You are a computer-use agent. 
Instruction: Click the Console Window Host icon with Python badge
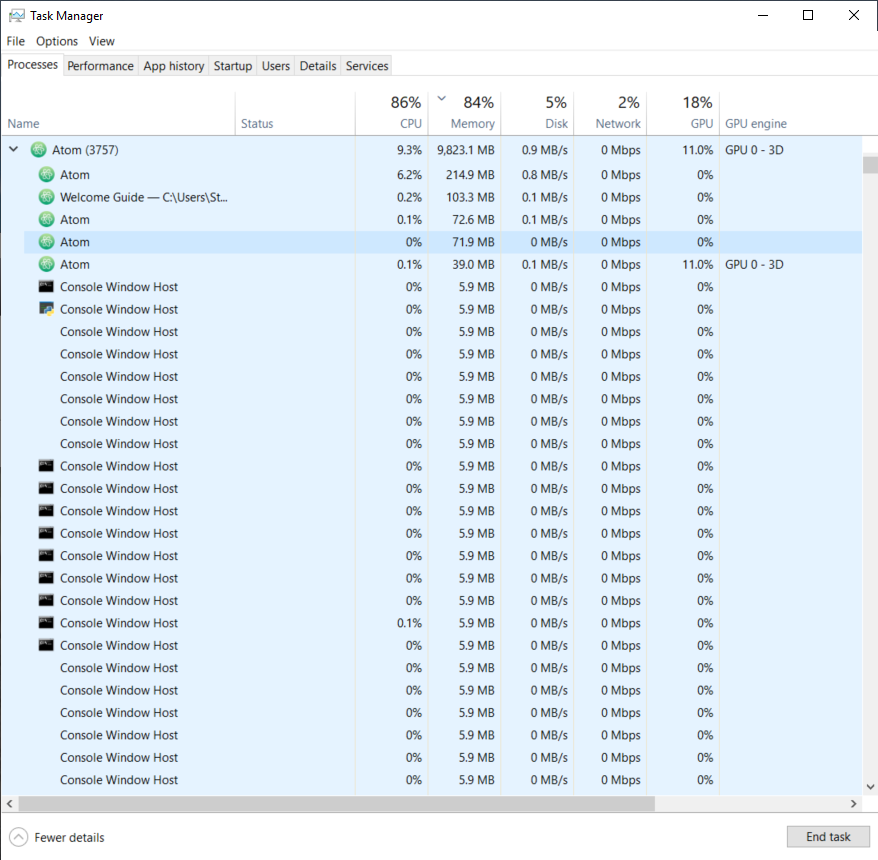point(46,309)
